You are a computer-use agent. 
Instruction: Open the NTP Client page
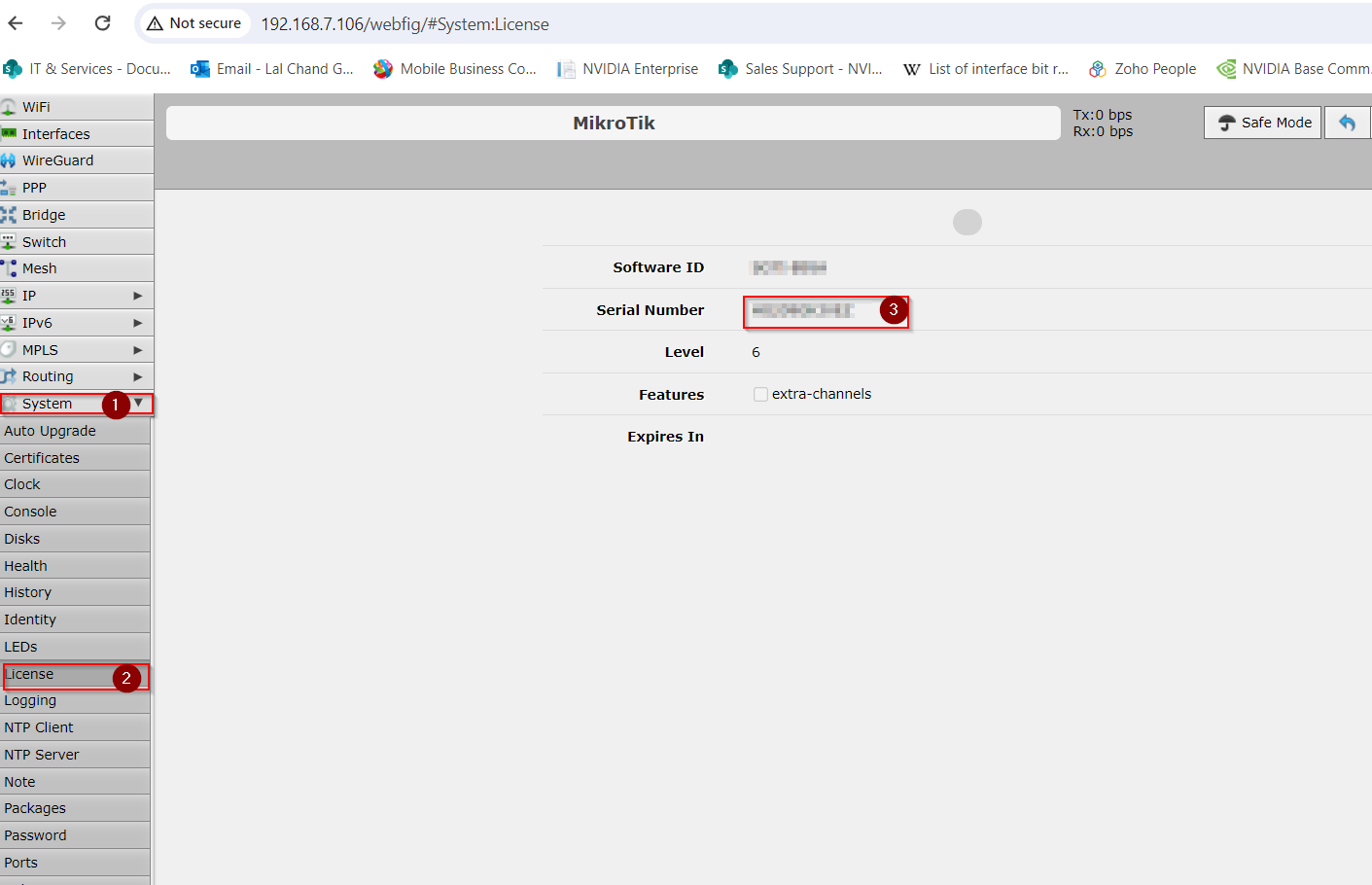[75, 727]
